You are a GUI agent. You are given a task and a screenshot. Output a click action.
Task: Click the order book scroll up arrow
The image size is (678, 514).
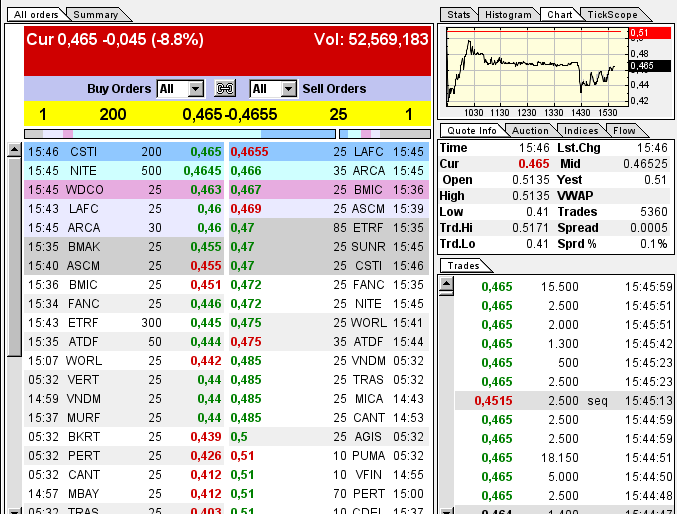(x=14, y=150)
